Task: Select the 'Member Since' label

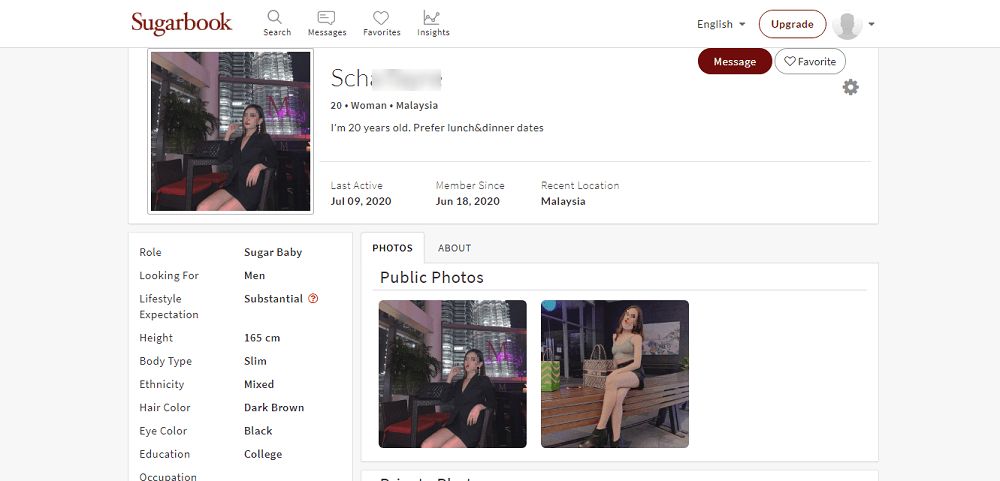Action: [x=470, y=186]
